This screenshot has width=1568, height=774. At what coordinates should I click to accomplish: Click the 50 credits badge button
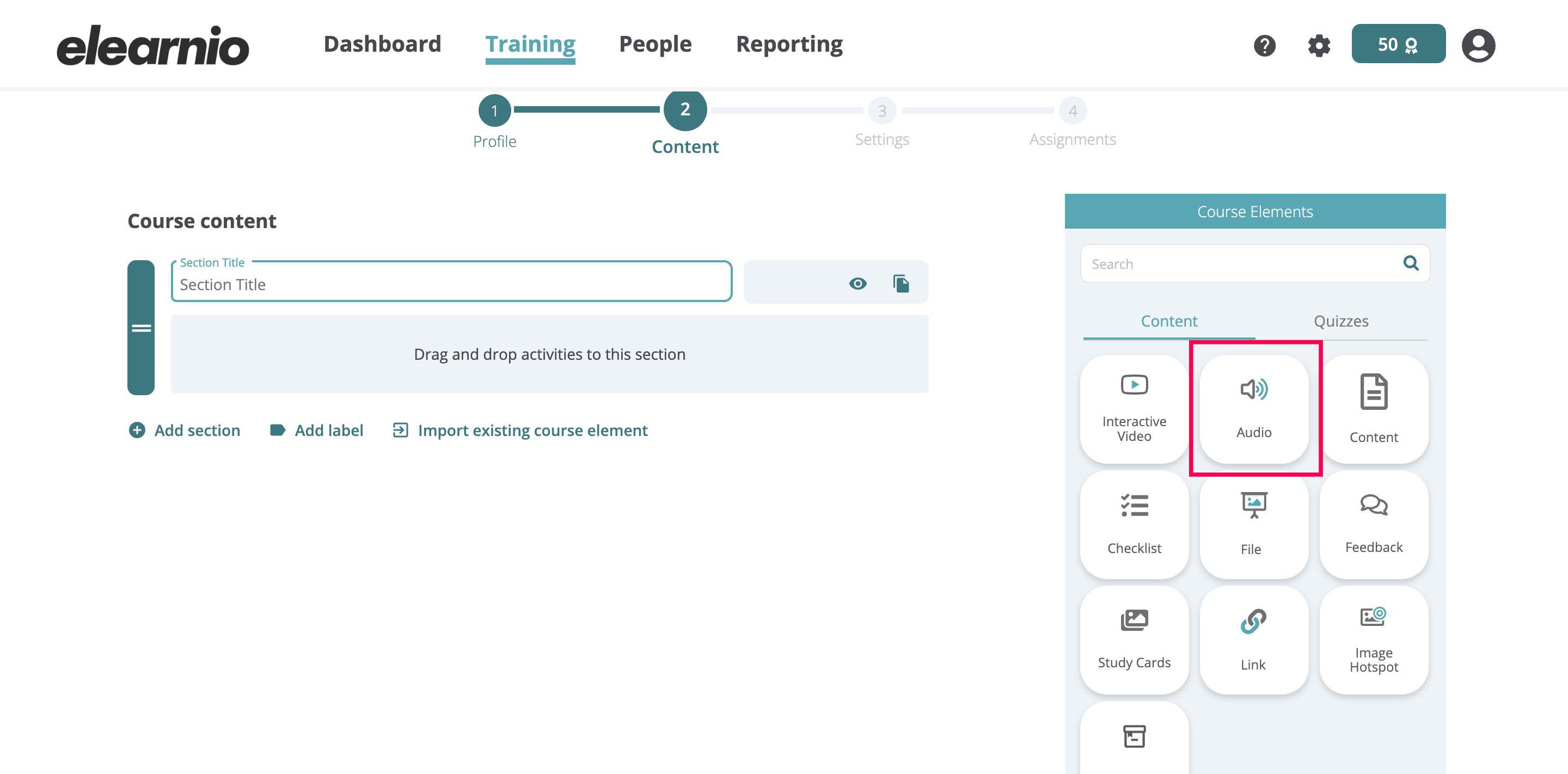(1398, 44)
